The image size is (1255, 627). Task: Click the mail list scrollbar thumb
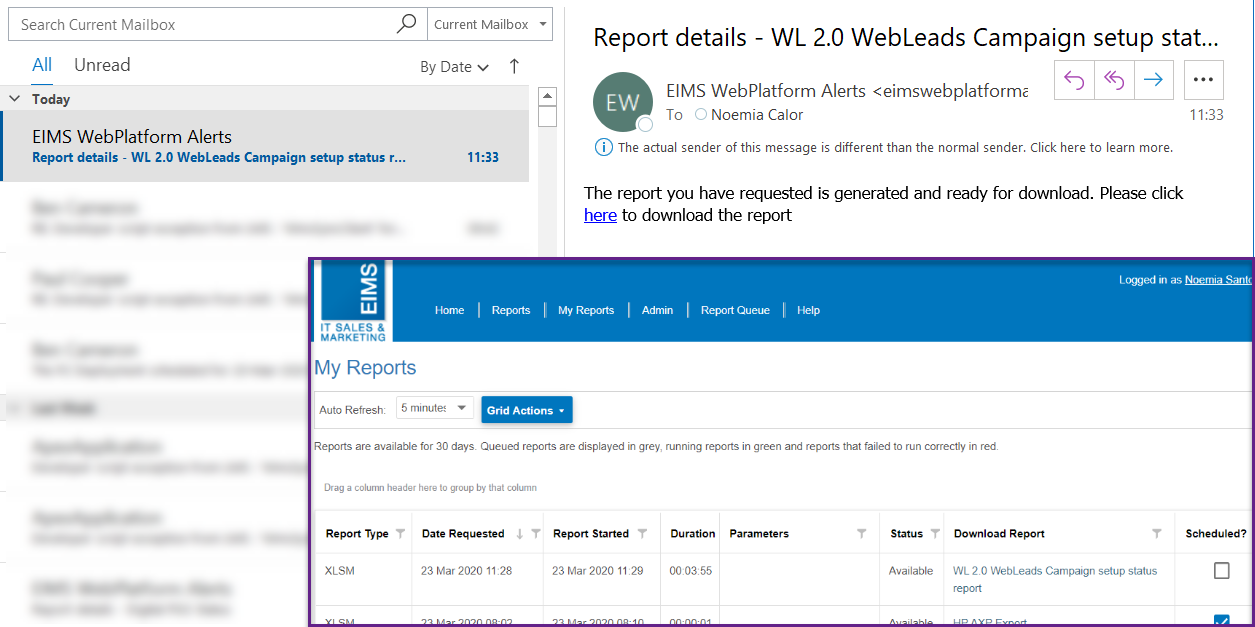(x=547, y=116)
